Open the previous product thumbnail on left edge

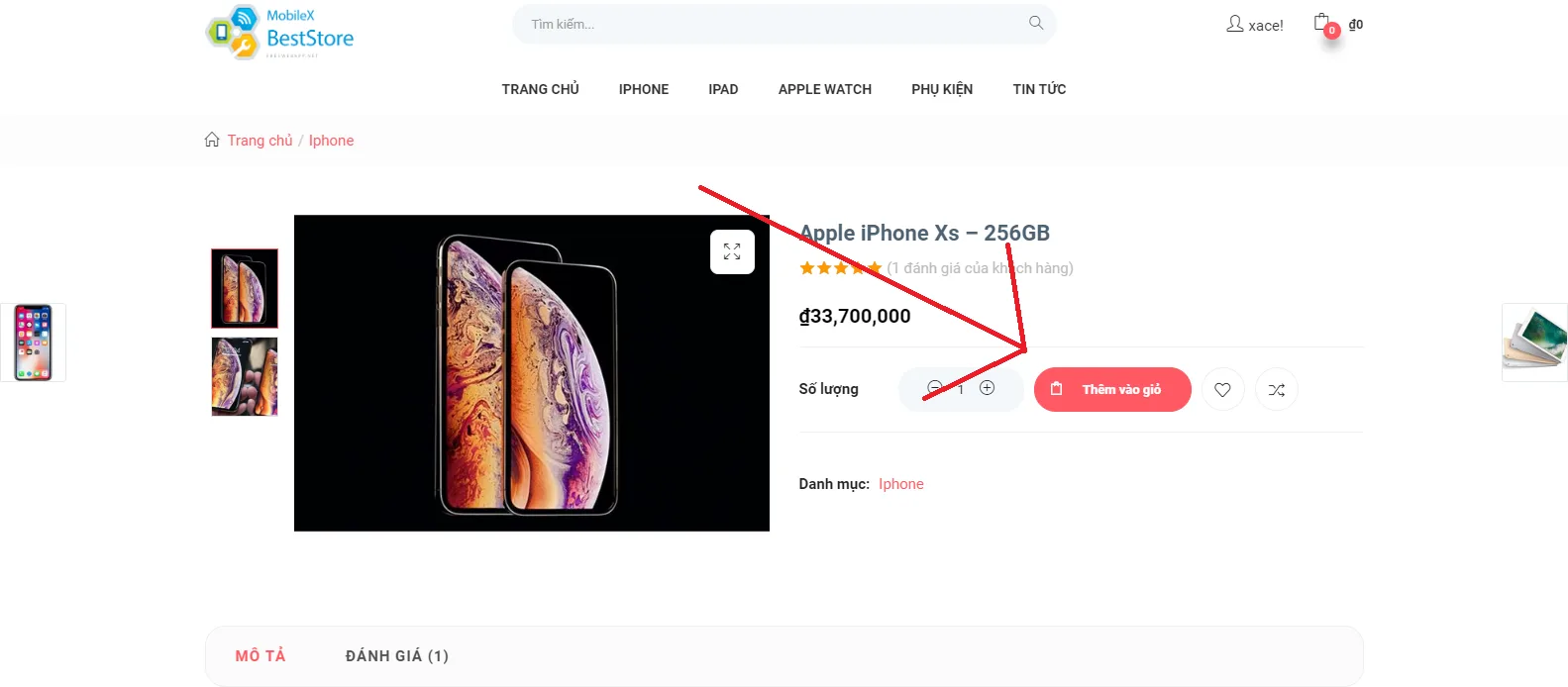coord(33,343)
